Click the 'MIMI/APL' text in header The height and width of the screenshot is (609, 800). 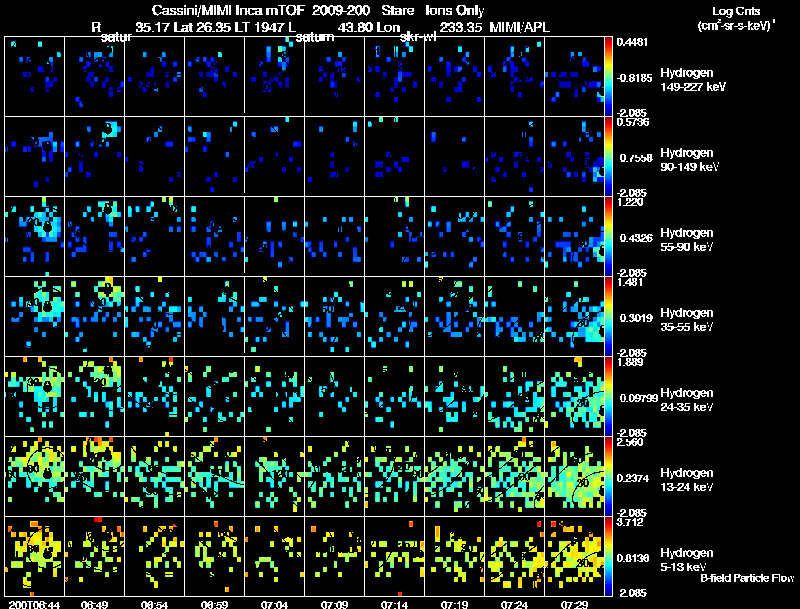(519, 27)
